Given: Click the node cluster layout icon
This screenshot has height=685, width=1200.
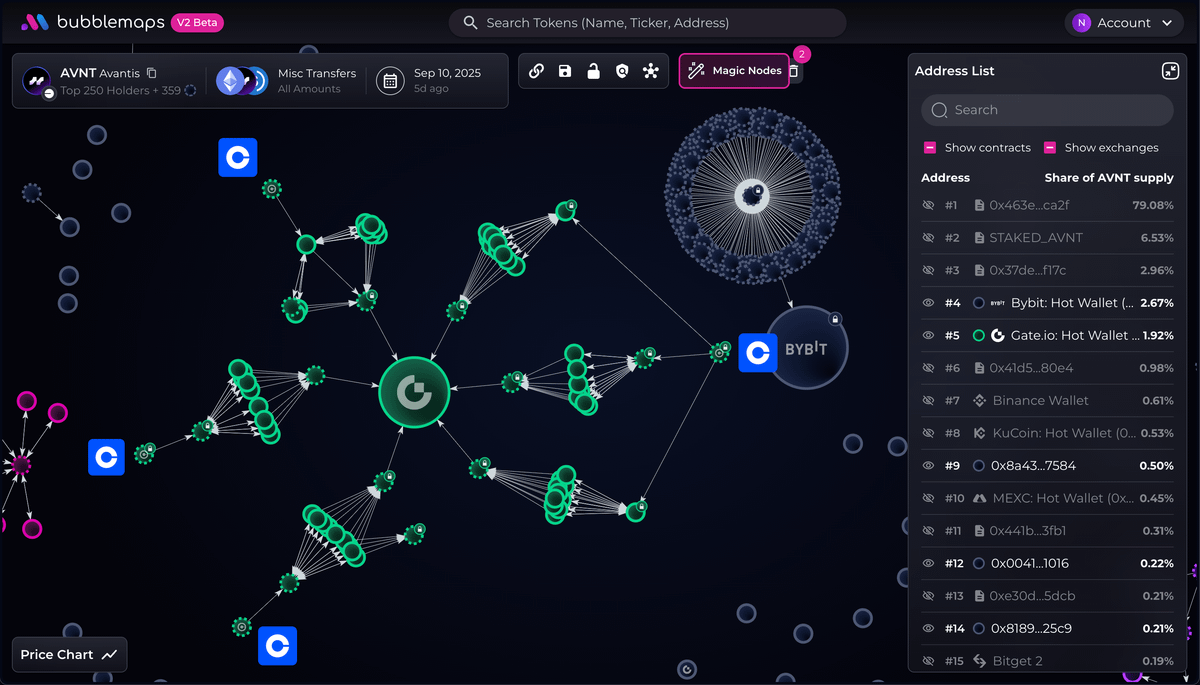Looking at the screenshot, I should tap(651, 71).
